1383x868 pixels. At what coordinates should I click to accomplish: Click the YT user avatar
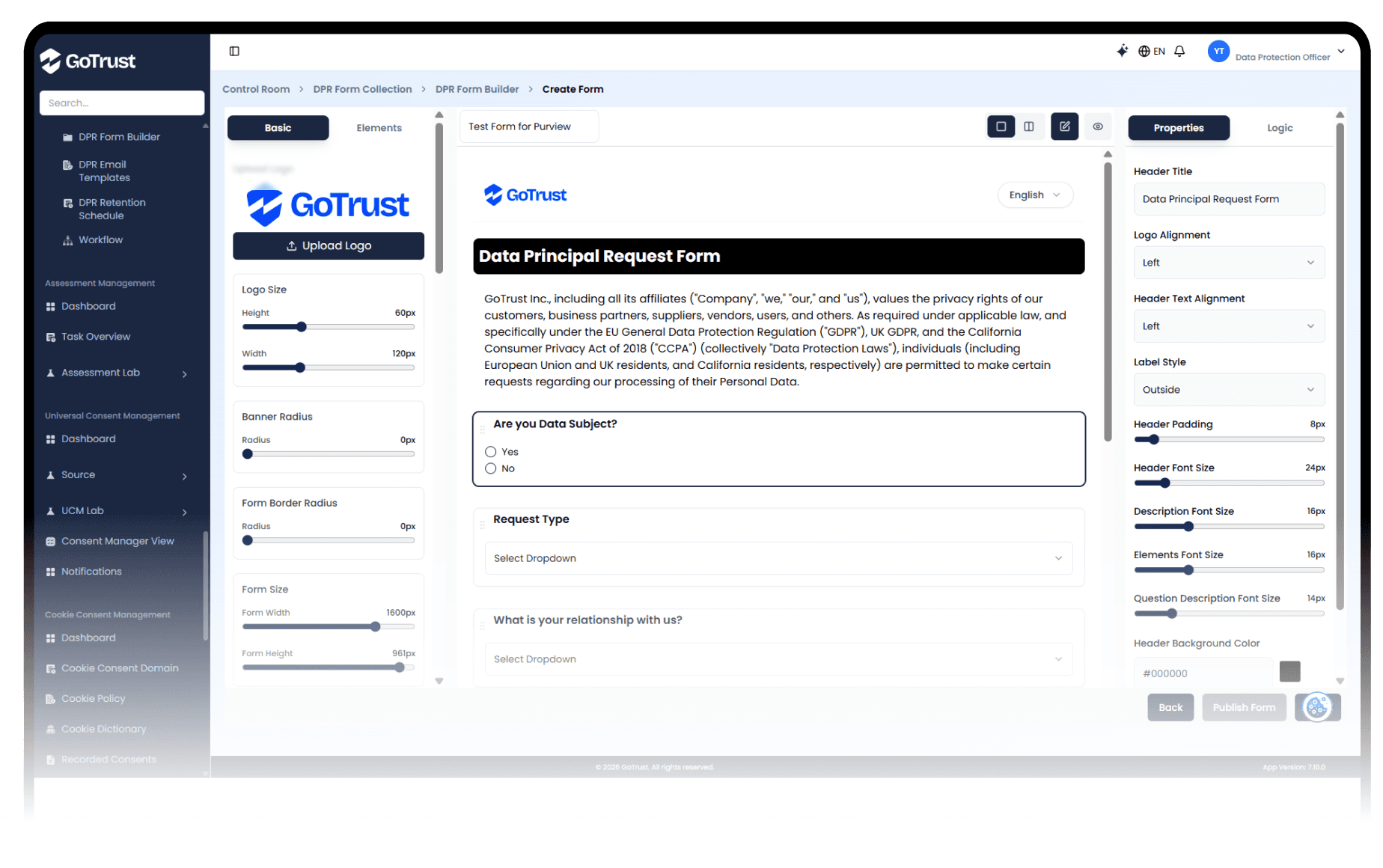pyautogui.click(x=1218, y=51)
